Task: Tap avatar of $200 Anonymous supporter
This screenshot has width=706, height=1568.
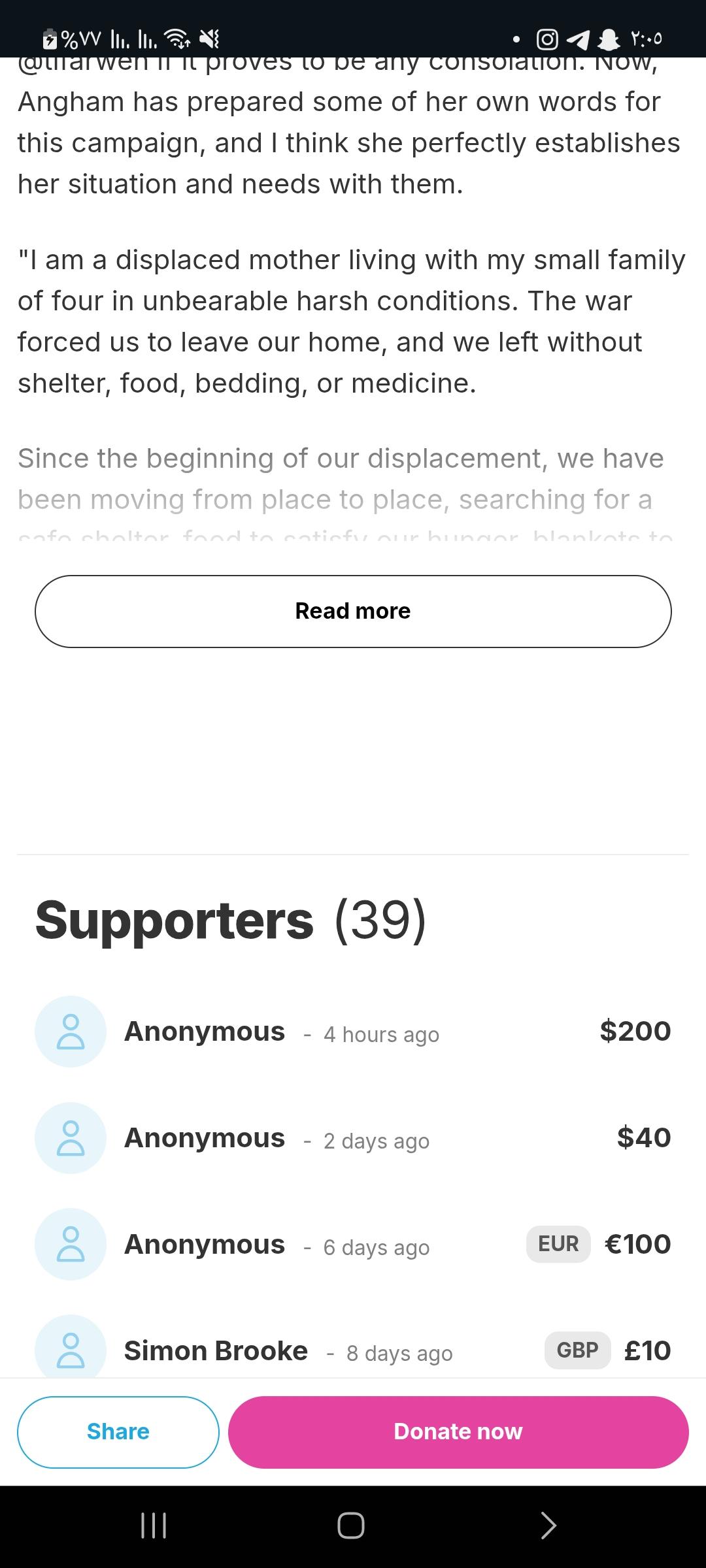Action: [x=71, y=1032]
